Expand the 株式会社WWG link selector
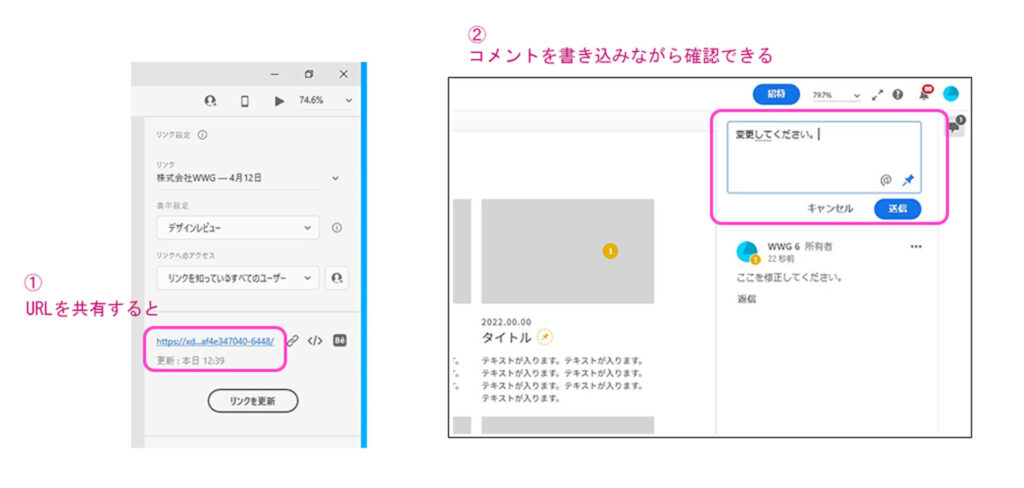 tap(335, 178)
